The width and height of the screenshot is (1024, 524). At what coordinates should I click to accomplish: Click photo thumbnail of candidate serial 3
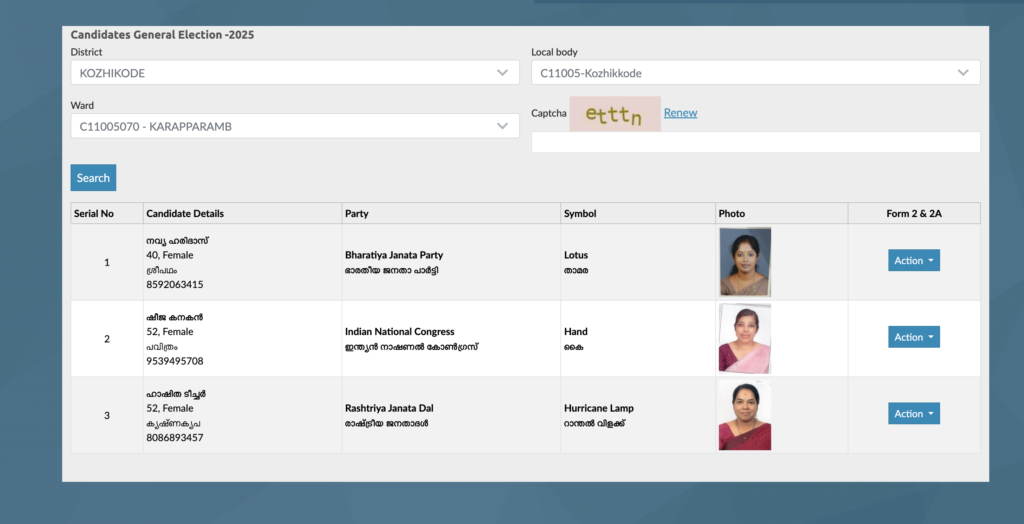745,415
